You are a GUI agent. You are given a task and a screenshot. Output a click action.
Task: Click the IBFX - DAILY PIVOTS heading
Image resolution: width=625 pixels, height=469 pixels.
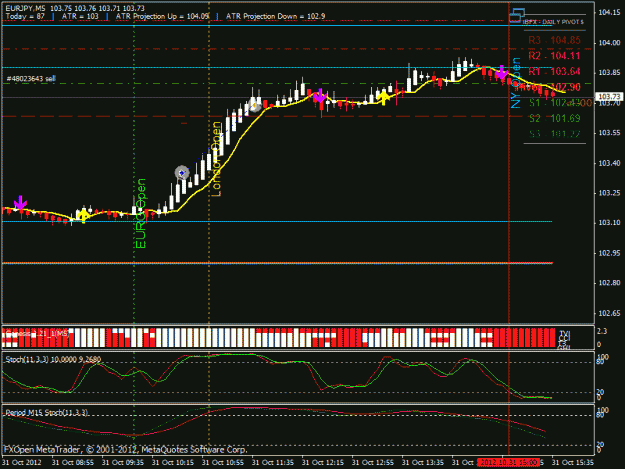pyautogui.click(x=553, y=22)
